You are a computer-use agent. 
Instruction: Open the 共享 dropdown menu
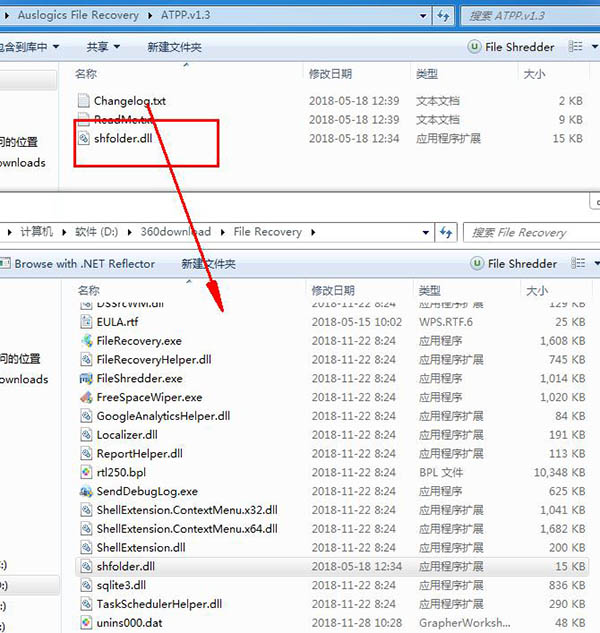tap(103, 47)
